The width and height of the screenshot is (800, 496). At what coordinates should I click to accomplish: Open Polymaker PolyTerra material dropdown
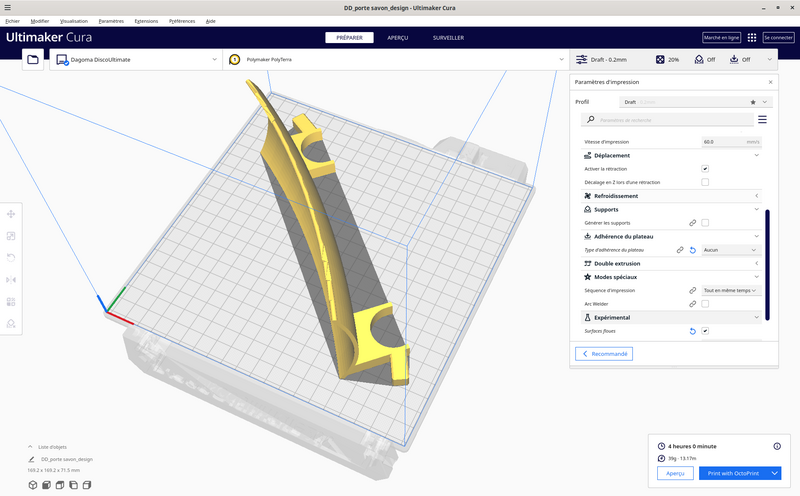[396, 60]
